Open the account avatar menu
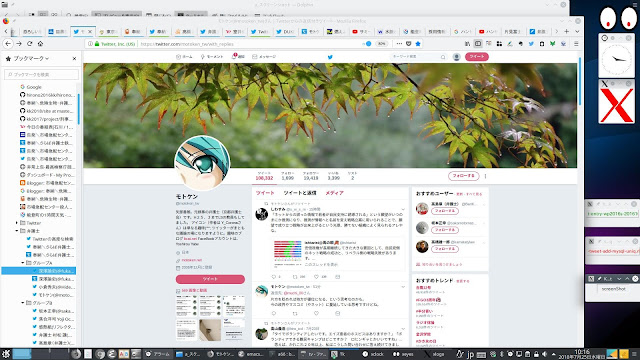The image size is (640, 360). (457, 57)
